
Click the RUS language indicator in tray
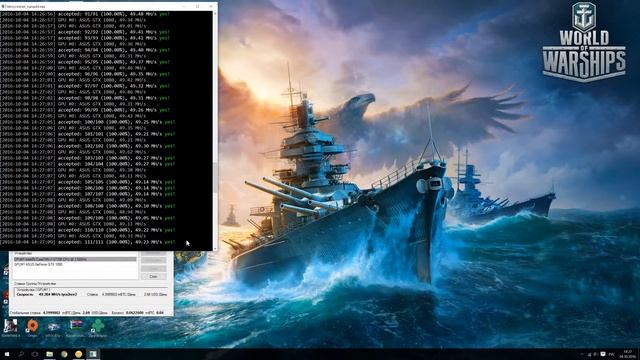pyautogui.click(x=611, y=354)
